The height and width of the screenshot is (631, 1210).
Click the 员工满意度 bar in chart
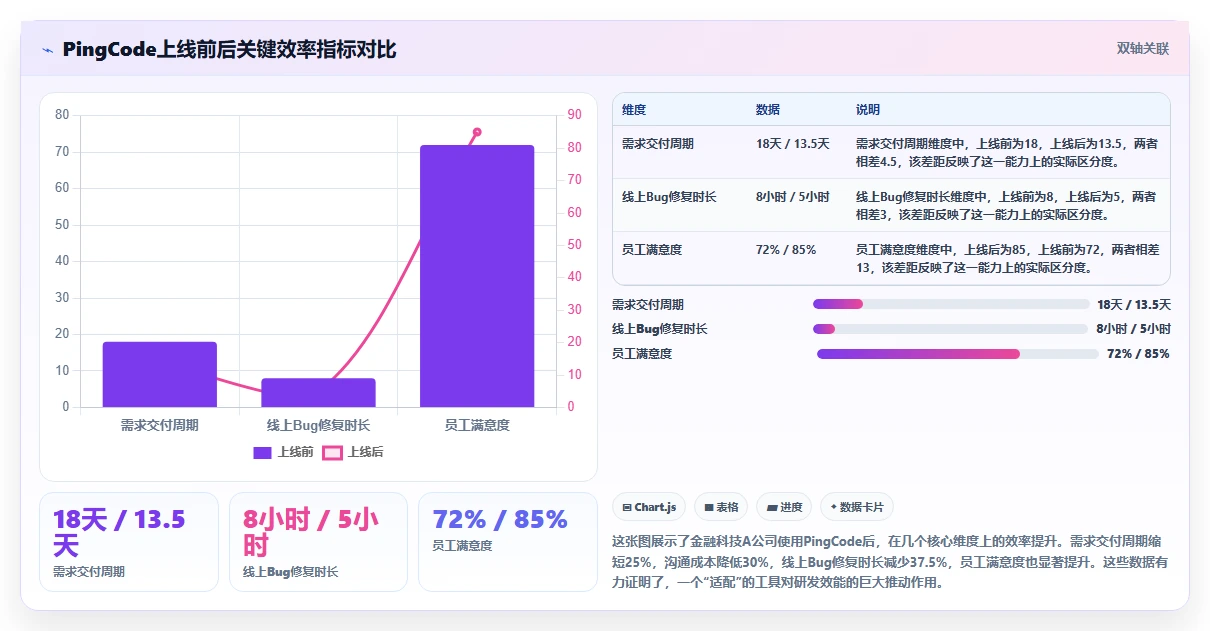point(477,276)
